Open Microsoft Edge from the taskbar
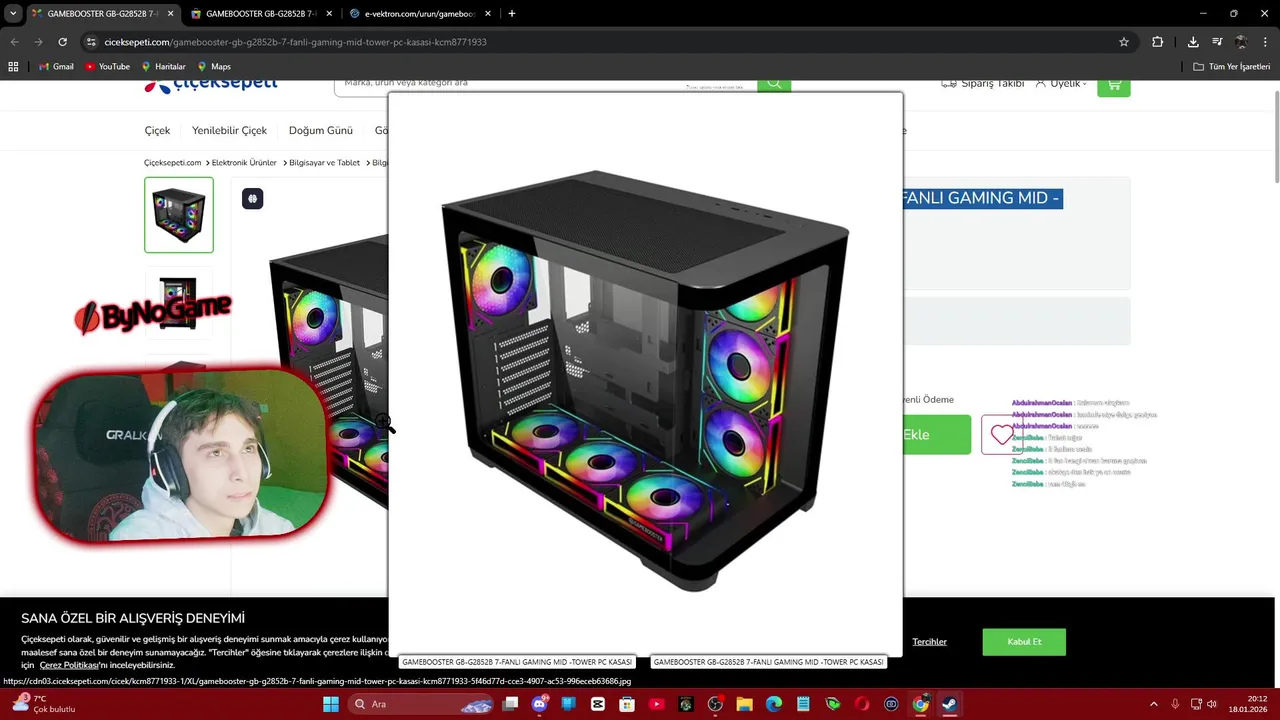Image resolution: width=1280 pixels, height=720 pixels. pos(774,704)
